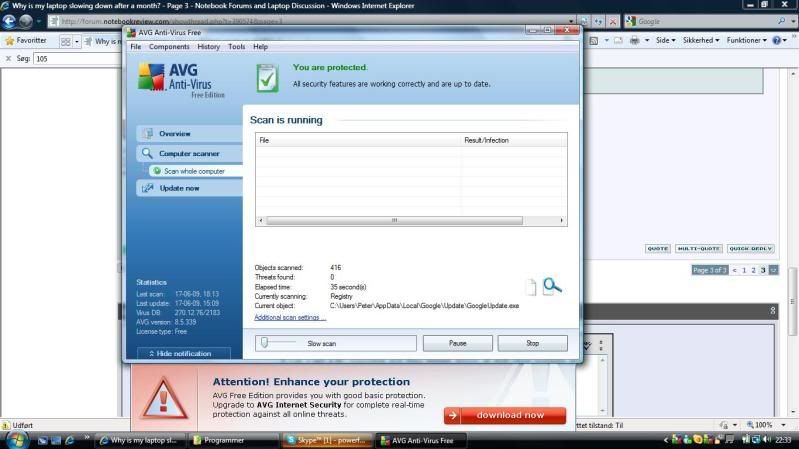799x449 pixels.
Task: Open the File menu in AVG
Action: pos(136,46)
